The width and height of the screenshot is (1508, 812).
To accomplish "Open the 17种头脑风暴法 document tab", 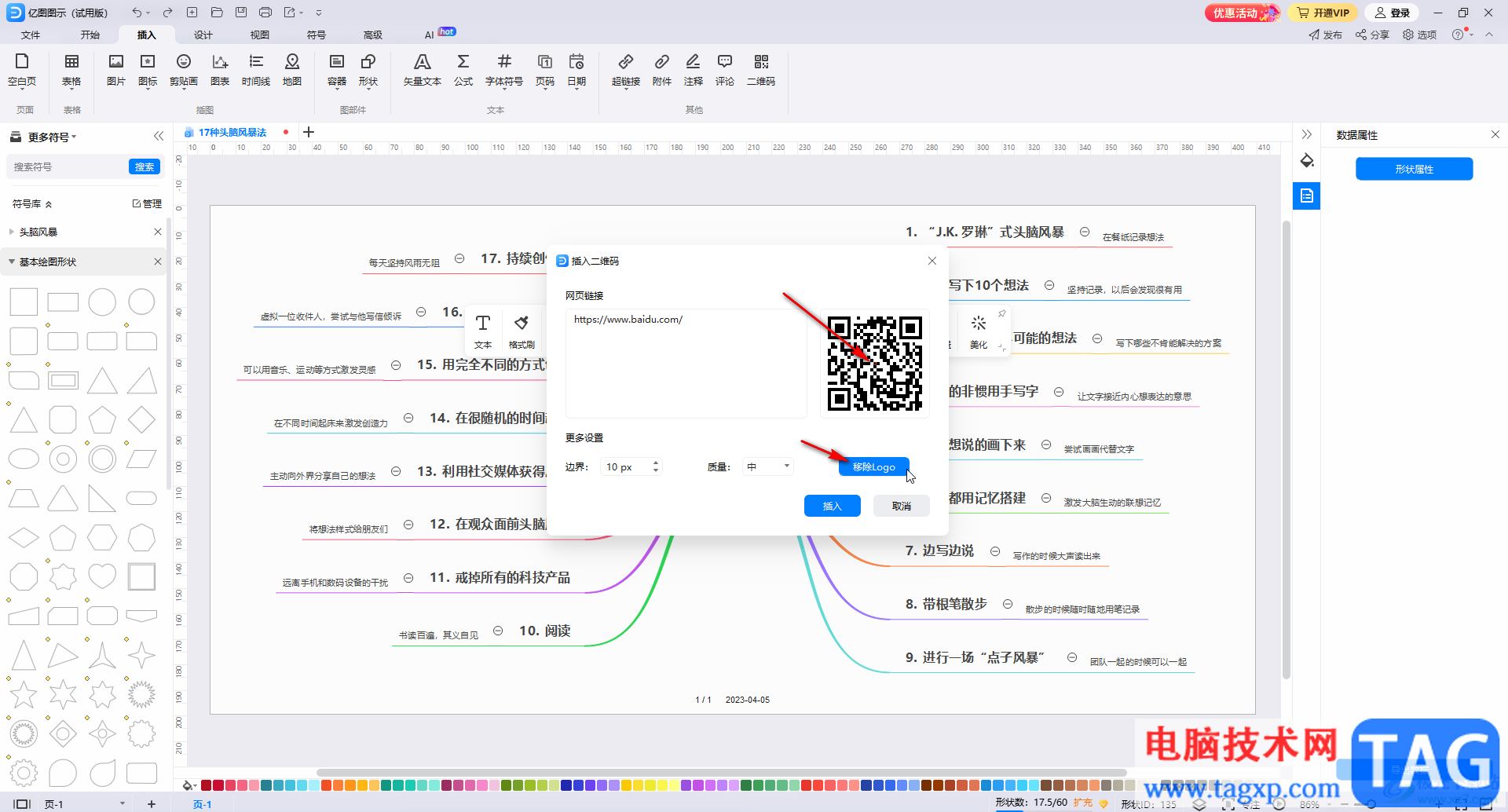I will (x=232, y=132).
